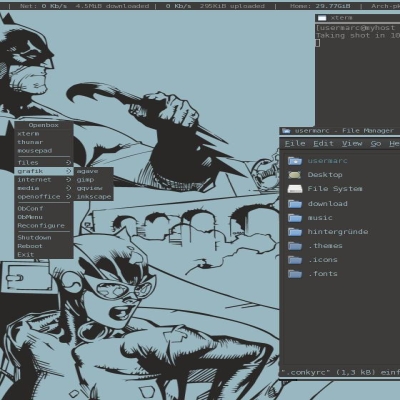This screenshot has height=400, width=400.
Task: Click the 'Taking shot in' terminal line
Action: [x=358, y=35]
